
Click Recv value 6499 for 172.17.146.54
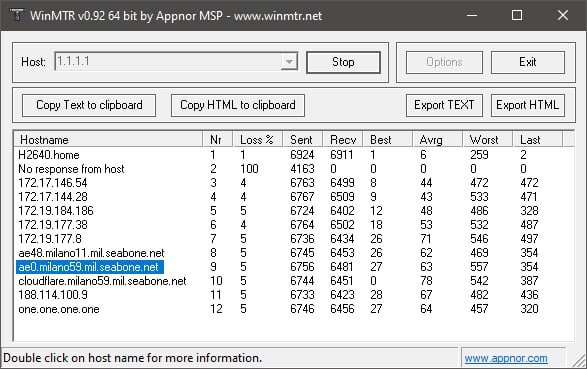coord(342,183)
